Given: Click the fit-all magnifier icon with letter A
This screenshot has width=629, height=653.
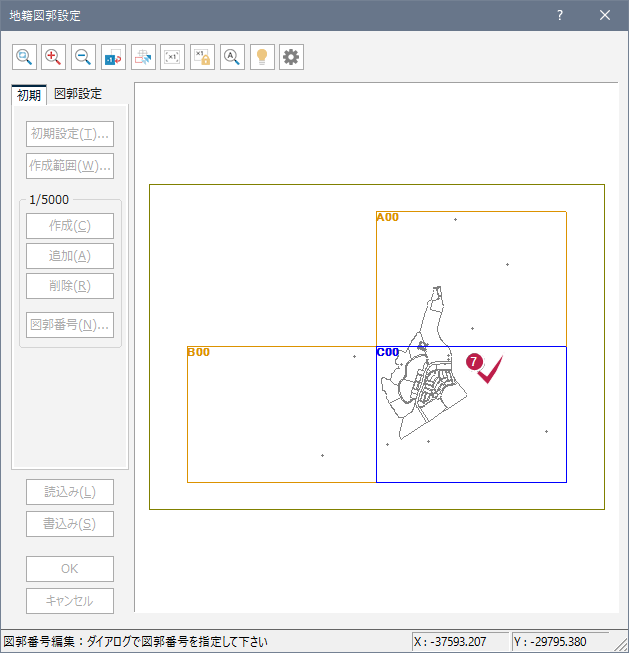Looking at the screenshot, I should [x=232, y=57].
